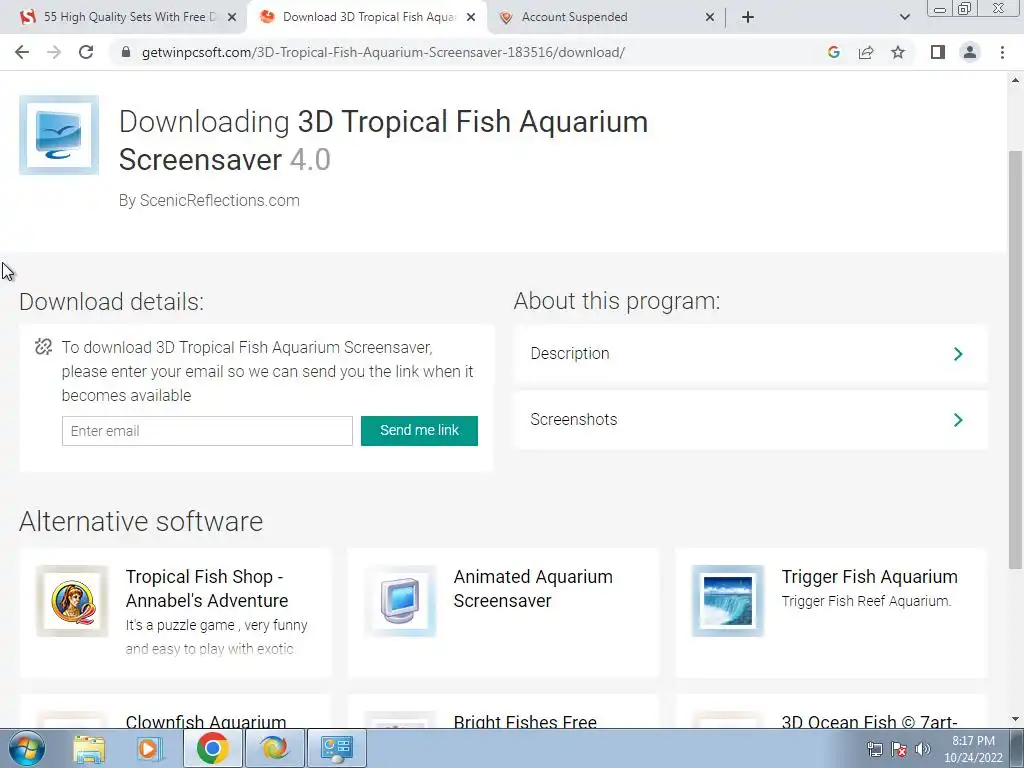Expand the Description section
The width and height of the screenshot is (1024, 768).
[750, 354]
